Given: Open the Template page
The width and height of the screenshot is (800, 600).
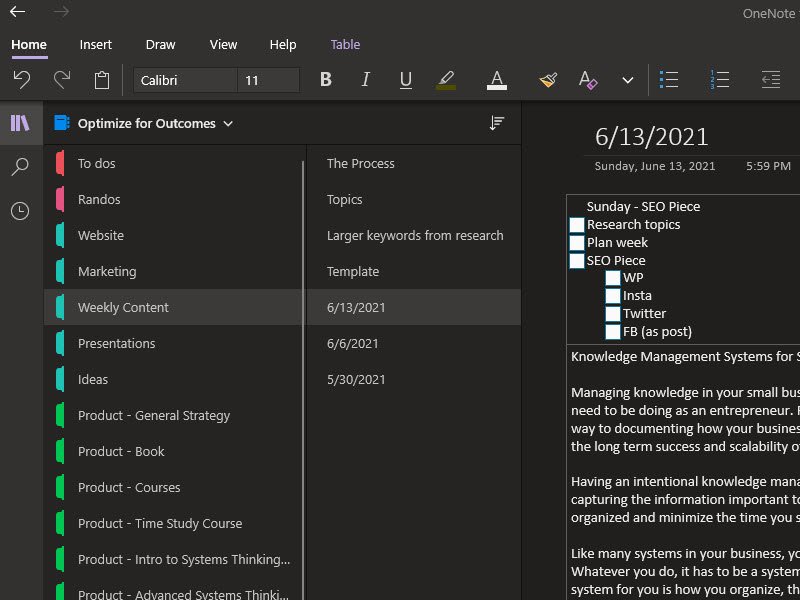Looking at the screenshot, I should click(414, 271).
